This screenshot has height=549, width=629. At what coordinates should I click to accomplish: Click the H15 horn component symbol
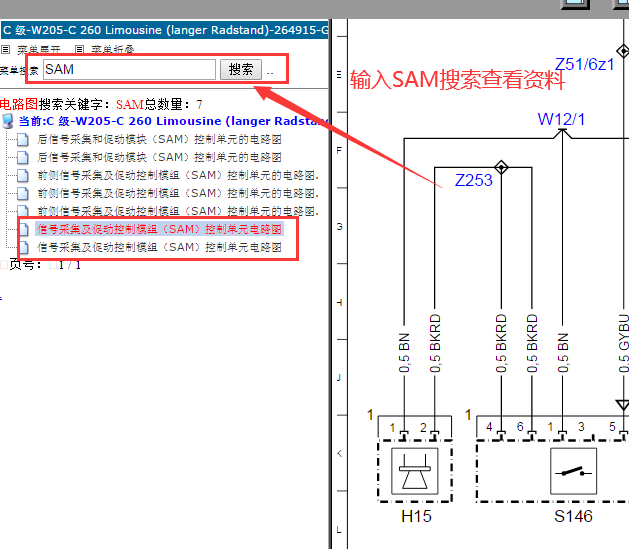pyautogui.click(x=415, y=471)
